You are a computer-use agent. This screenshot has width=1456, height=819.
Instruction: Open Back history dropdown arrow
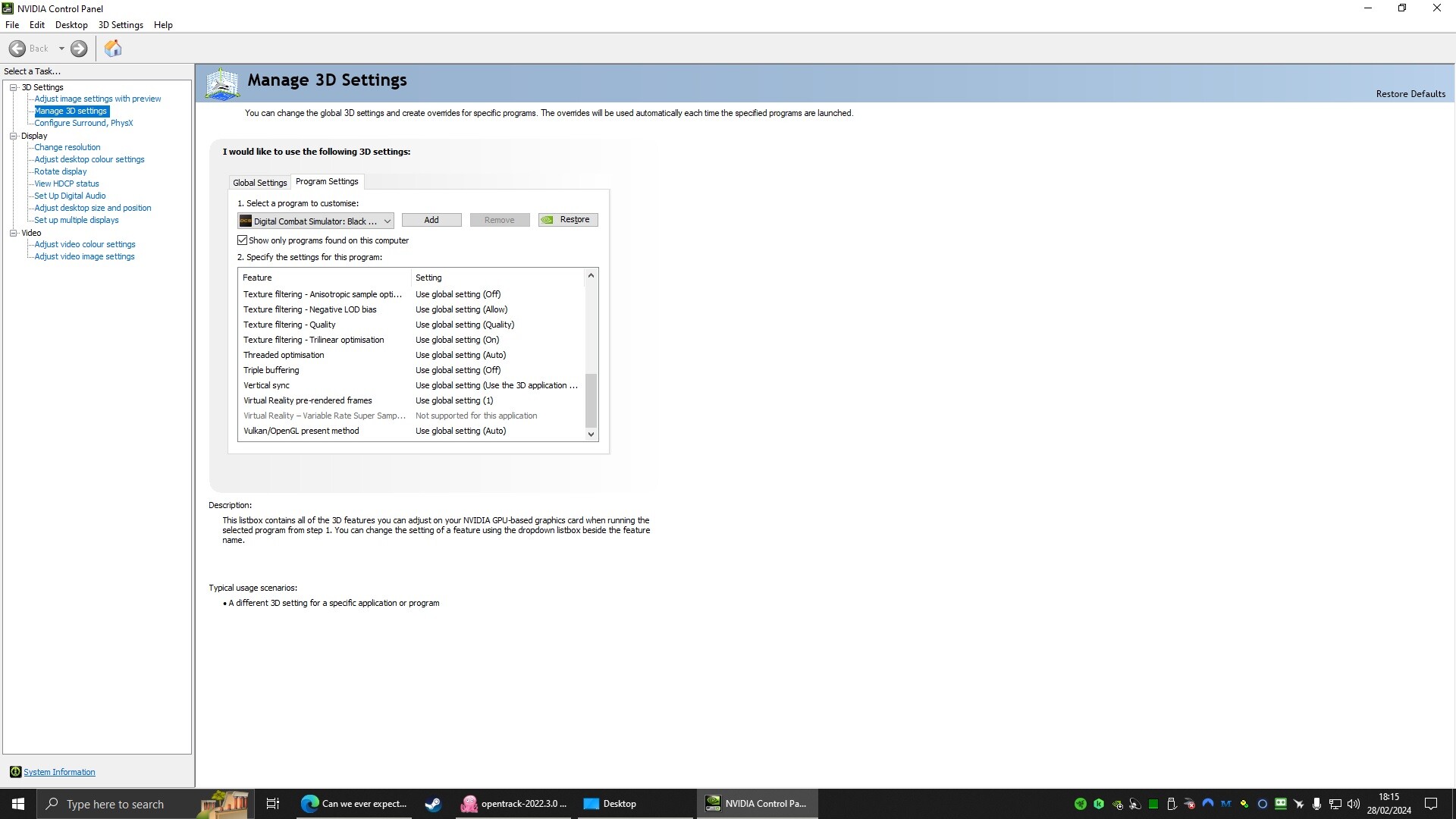[61, 49]
